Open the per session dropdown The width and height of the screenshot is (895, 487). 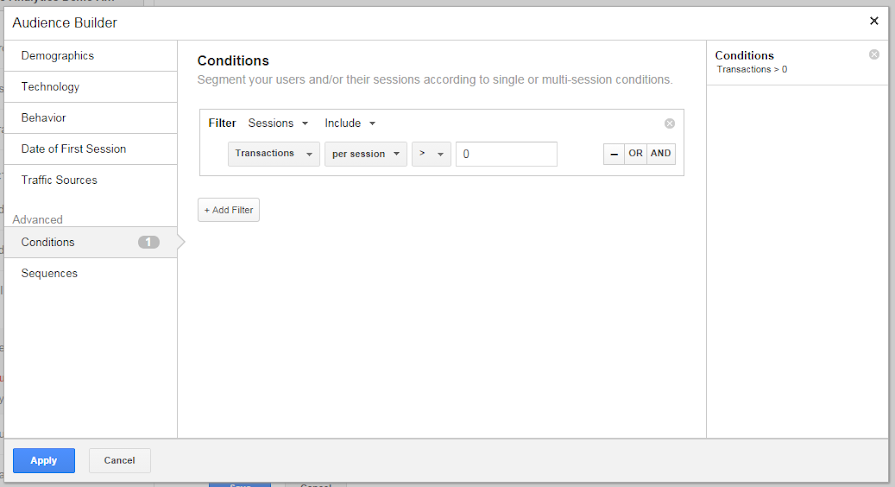(x=366, y=154)
